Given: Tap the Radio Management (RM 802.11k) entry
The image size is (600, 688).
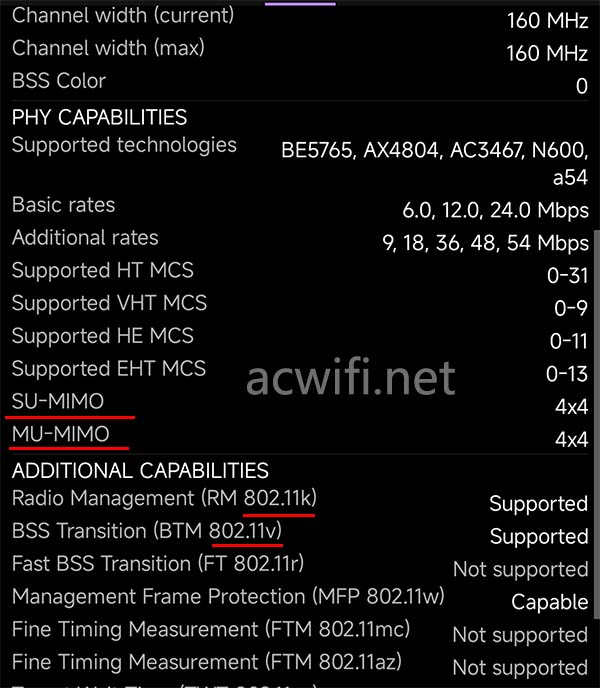Looking at the screenshot, I should (164, 498).
